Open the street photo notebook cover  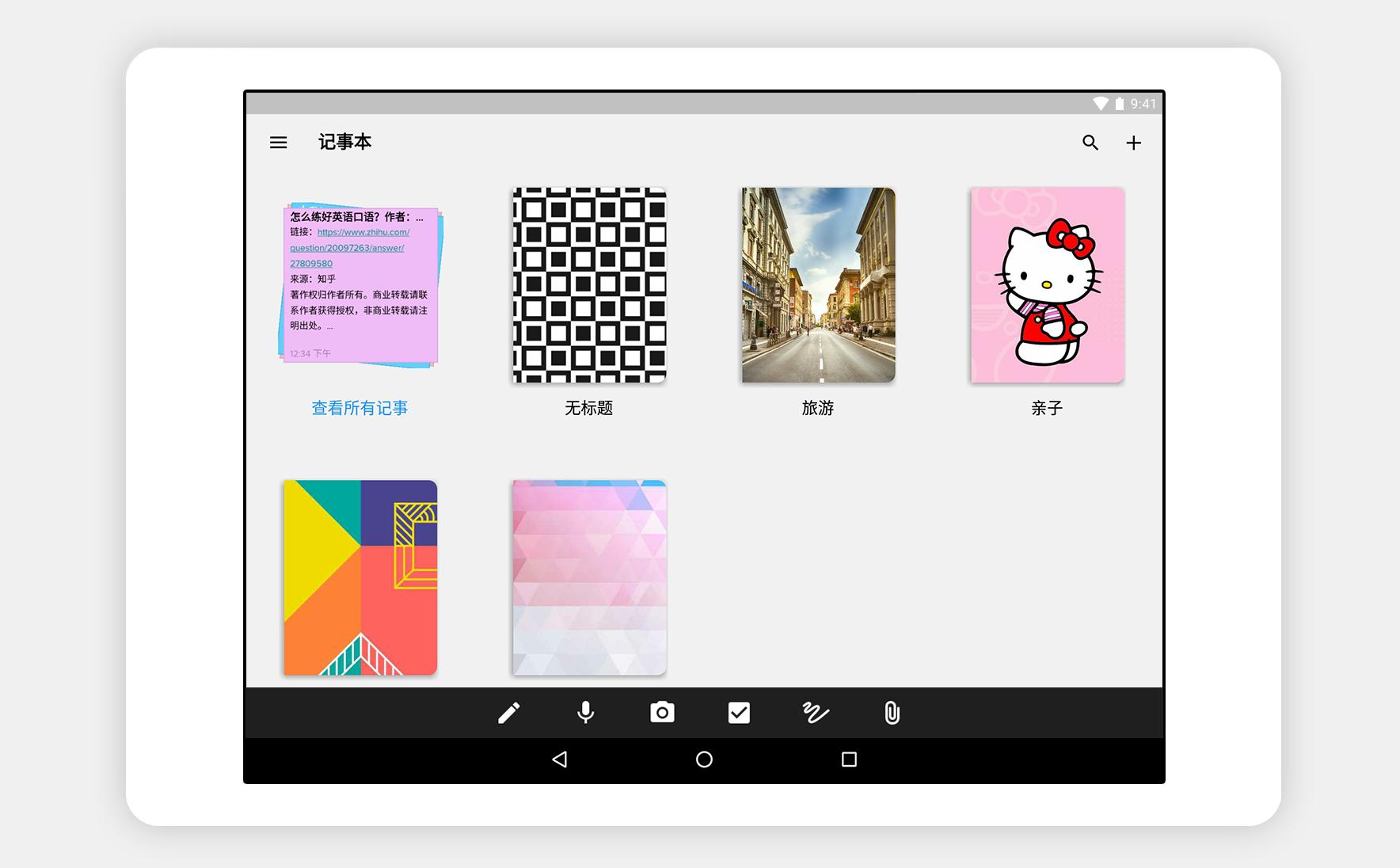[x=818, y=285]
